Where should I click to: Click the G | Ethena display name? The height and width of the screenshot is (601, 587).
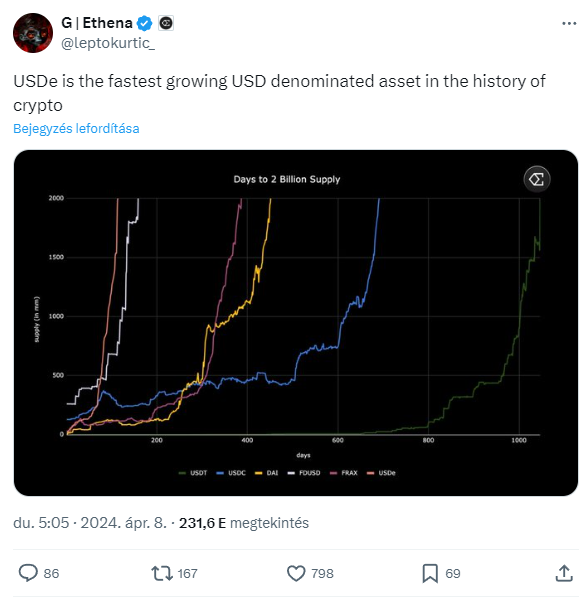(x=97, y=23)
